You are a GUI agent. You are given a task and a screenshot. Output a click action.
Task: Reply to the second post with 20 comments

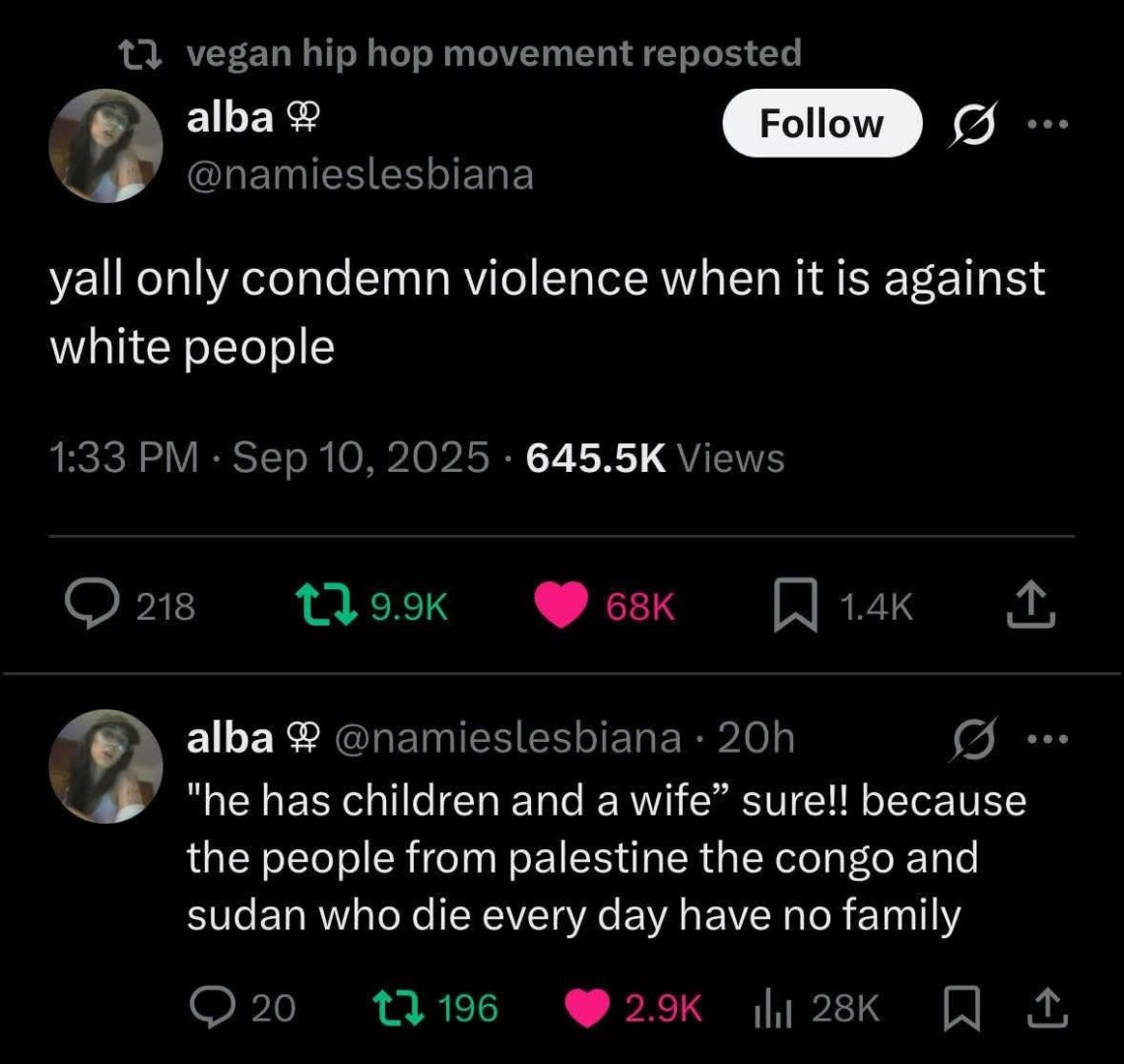[242, 1007]
